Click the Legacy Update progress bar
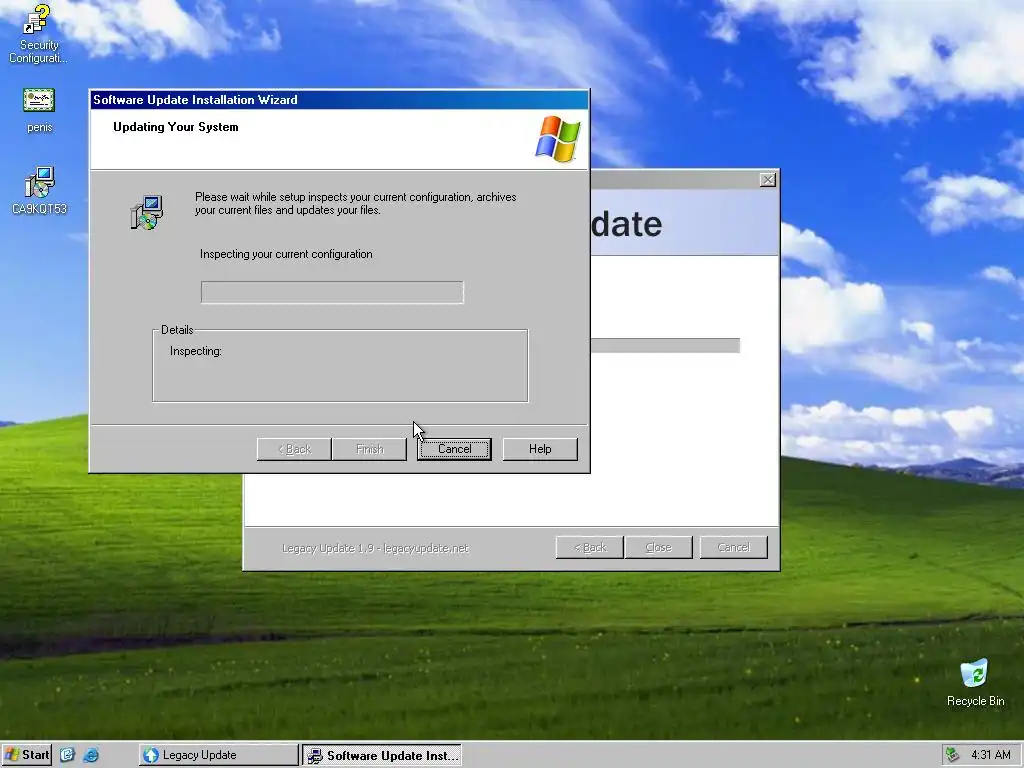Screen dimensions: 1024x768 coord(665,345)
